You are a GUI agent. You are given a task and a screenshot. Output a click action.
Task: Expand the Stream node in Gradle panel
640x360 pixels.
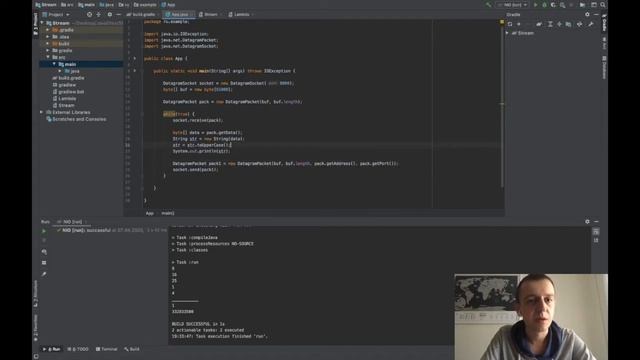click(x=507, y=33)
